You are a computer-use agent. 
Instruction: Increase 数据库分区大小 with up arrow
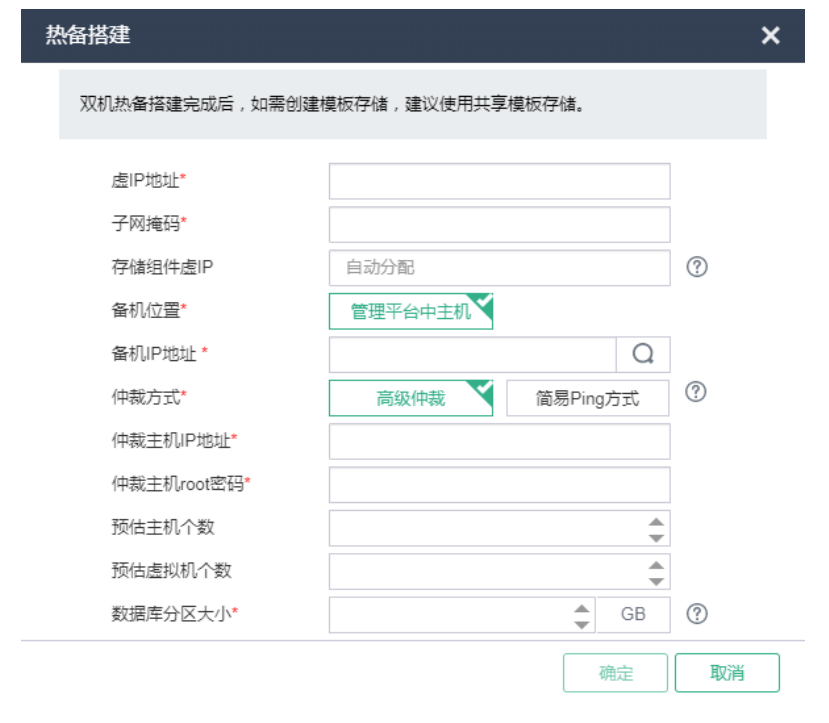pos(582,608)
